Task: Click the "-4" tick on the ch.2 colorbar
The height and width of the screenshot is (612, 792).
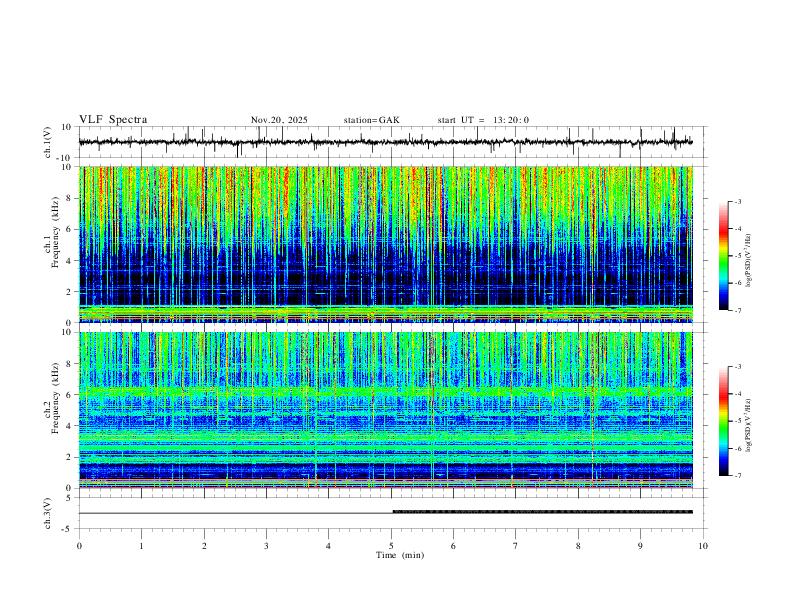Action: tap(737, 393)
